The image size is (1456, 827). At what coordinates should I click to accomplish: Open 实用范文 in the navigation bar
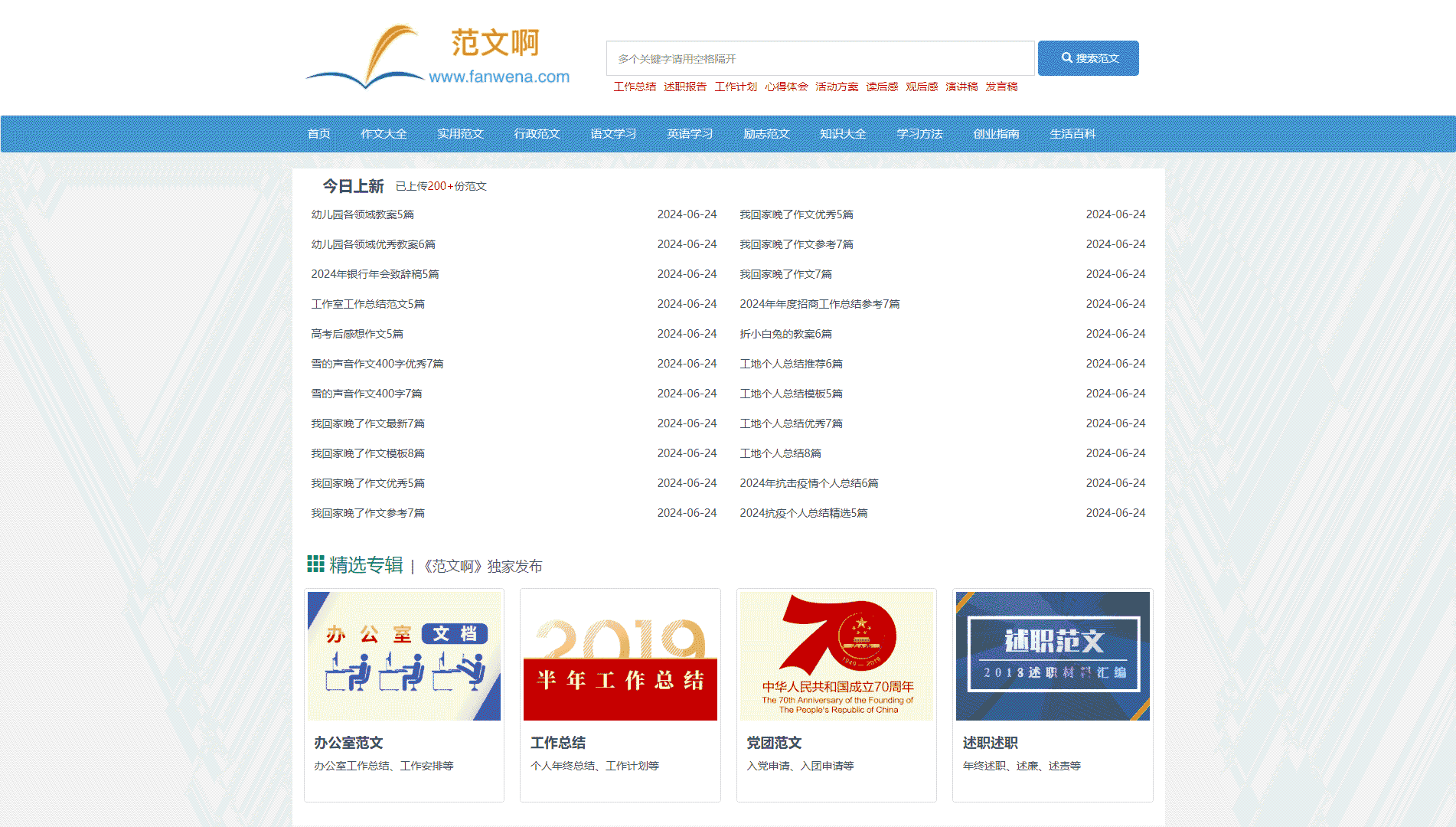point(460,134)
